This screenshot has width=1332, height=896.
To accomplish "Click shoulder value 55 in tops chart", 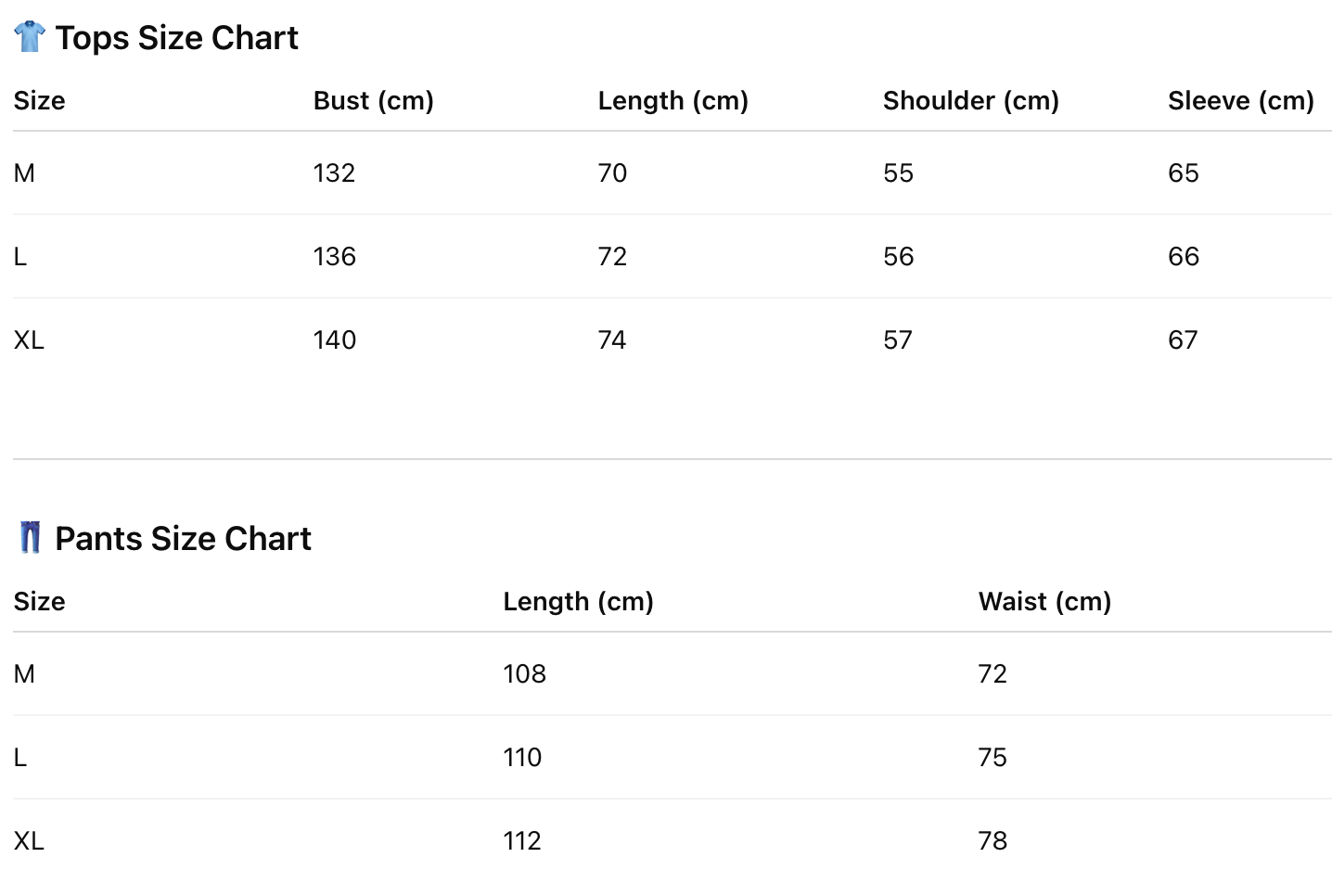I will [x=898, y=173].
